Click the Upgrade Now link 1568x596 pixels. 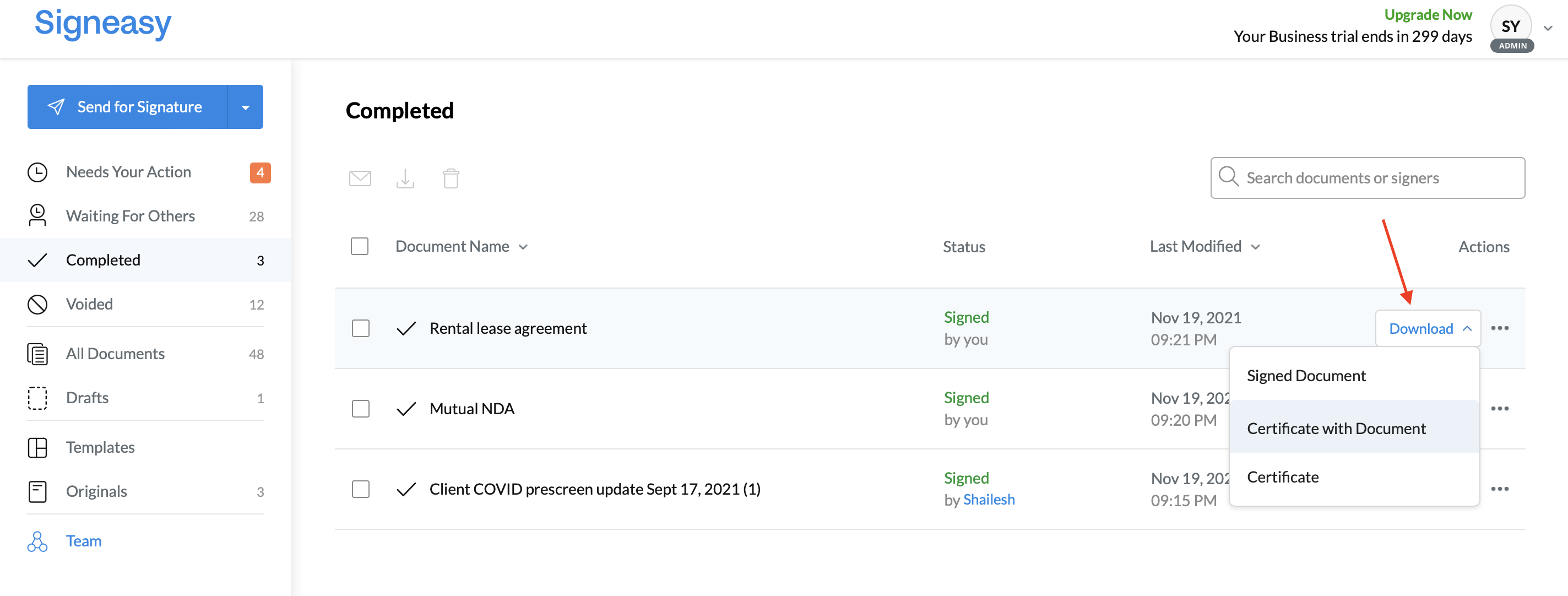click(1428, 15)
